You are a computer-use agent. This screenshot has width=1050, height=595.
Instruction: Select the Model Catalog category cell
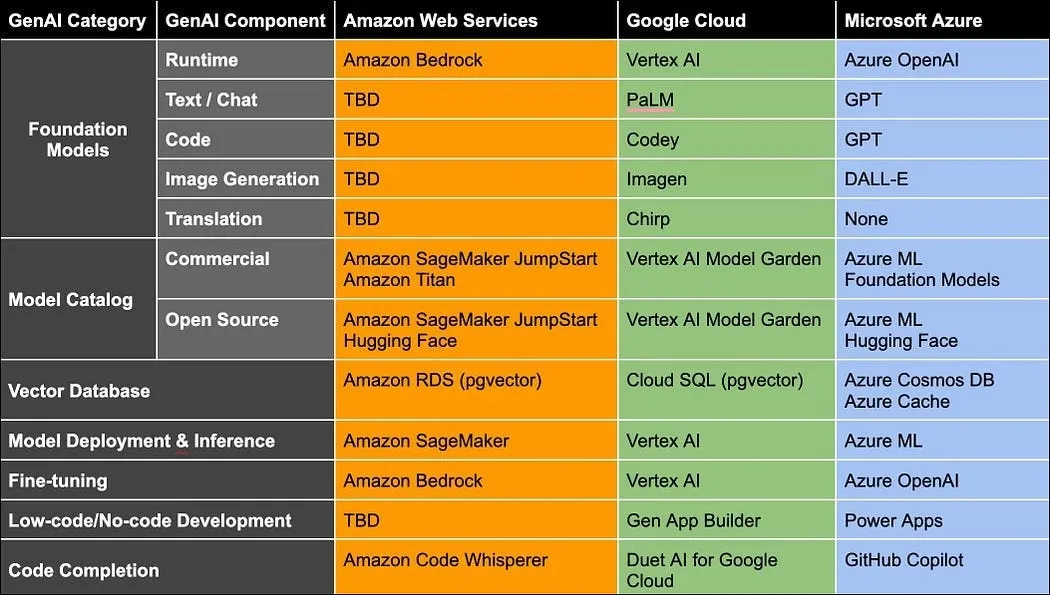pyautogui.click(x=78, y=299)
